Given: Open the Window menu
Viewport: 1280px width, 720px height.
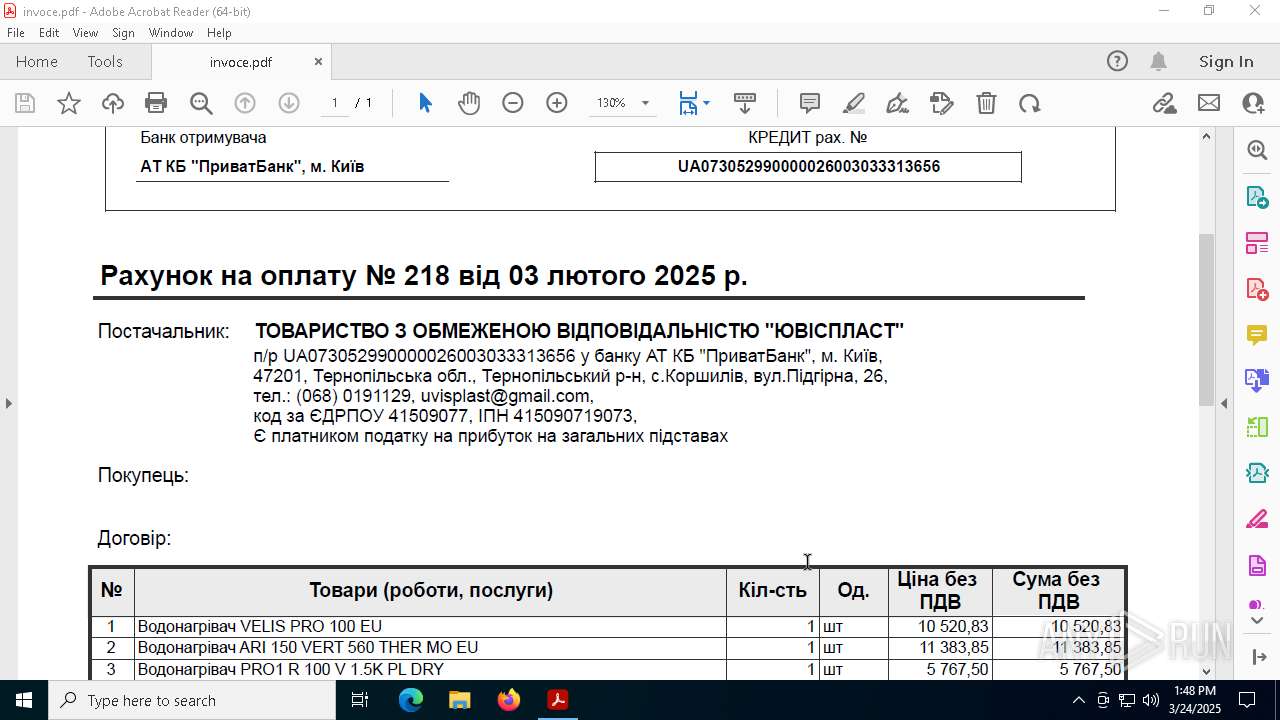Looking at the screenshot, I should click(x=171, y=32).
